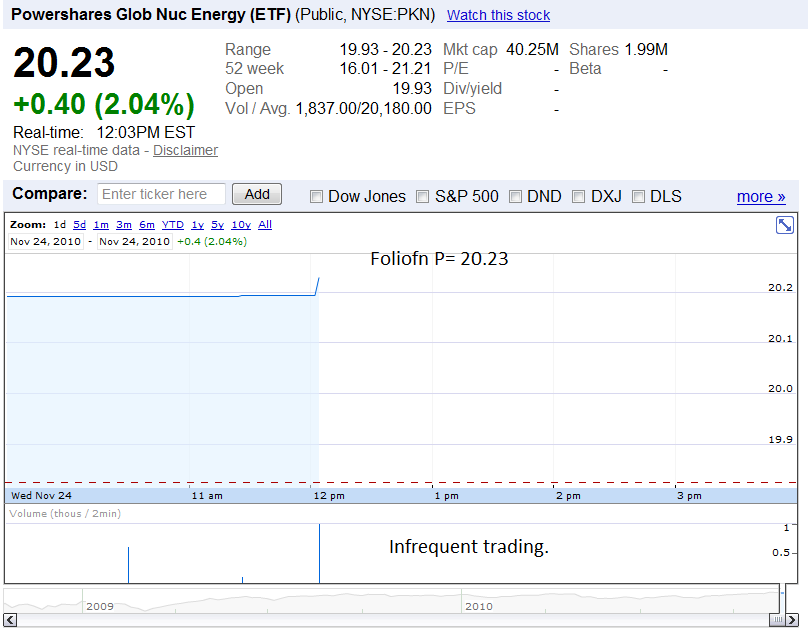The width and height of the screenshot is (808, 633).
Task: Click the Vol / Avg. value 1,837.00/20,180.00
Action: coord(363,108)
